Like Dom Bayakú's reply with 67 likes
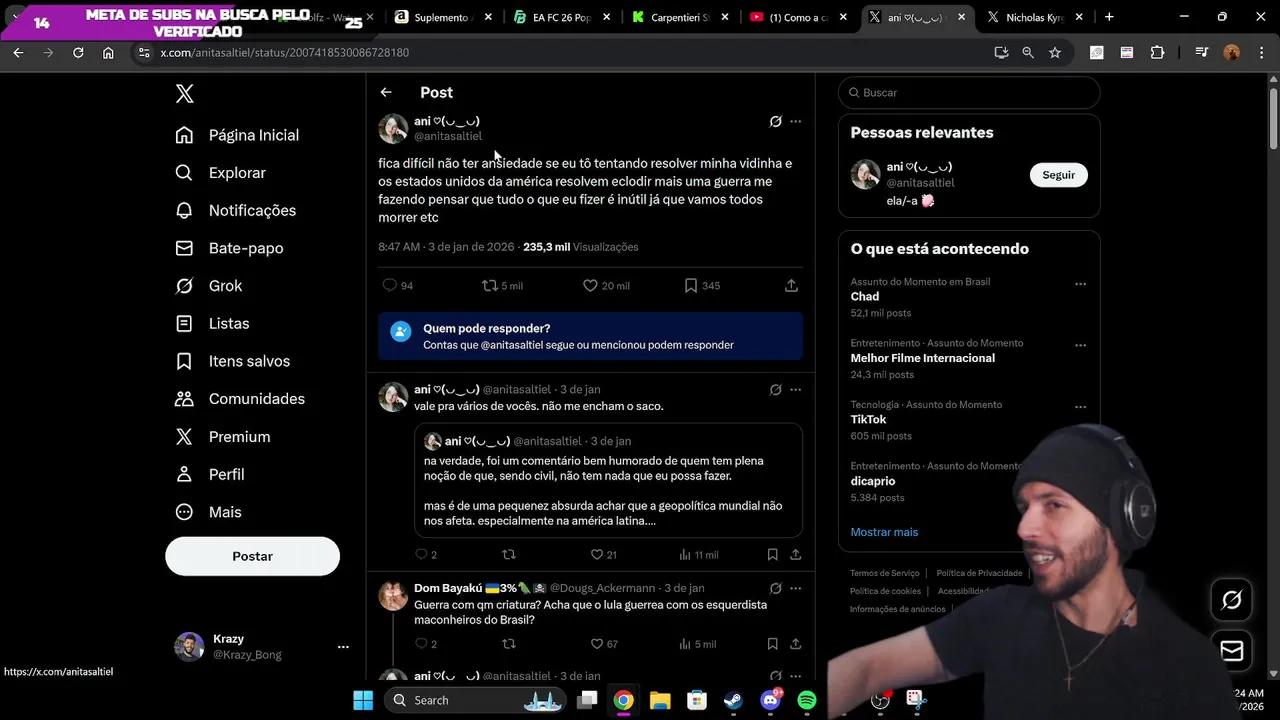The image size is (1280, 720). pyautogui.click(x=603, y=644)
